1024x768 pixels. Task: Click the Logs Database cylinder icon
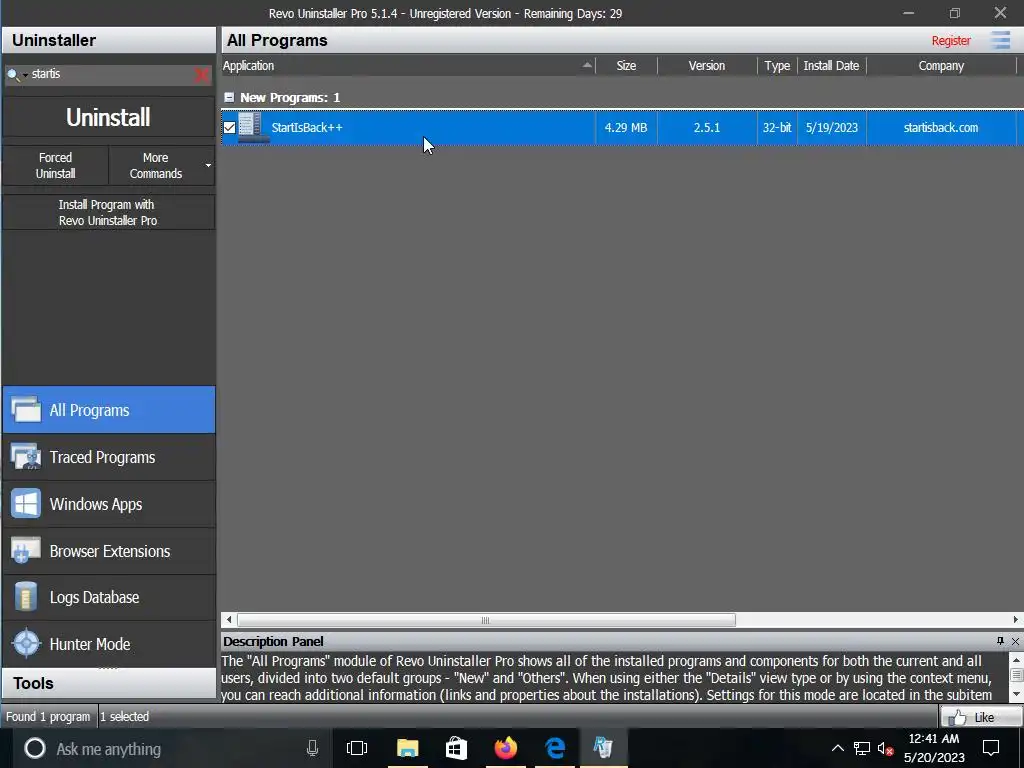coord(26,597)
